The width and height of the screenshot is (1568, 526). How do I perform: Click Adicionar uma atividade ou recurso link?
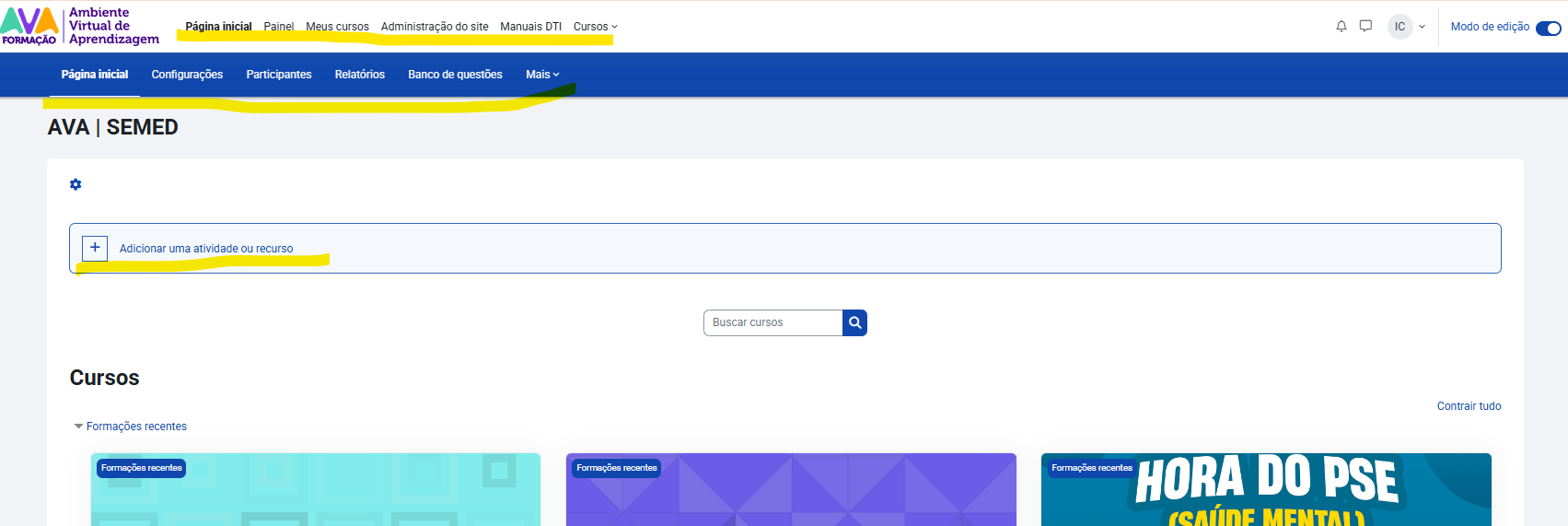tap(206, 249)
